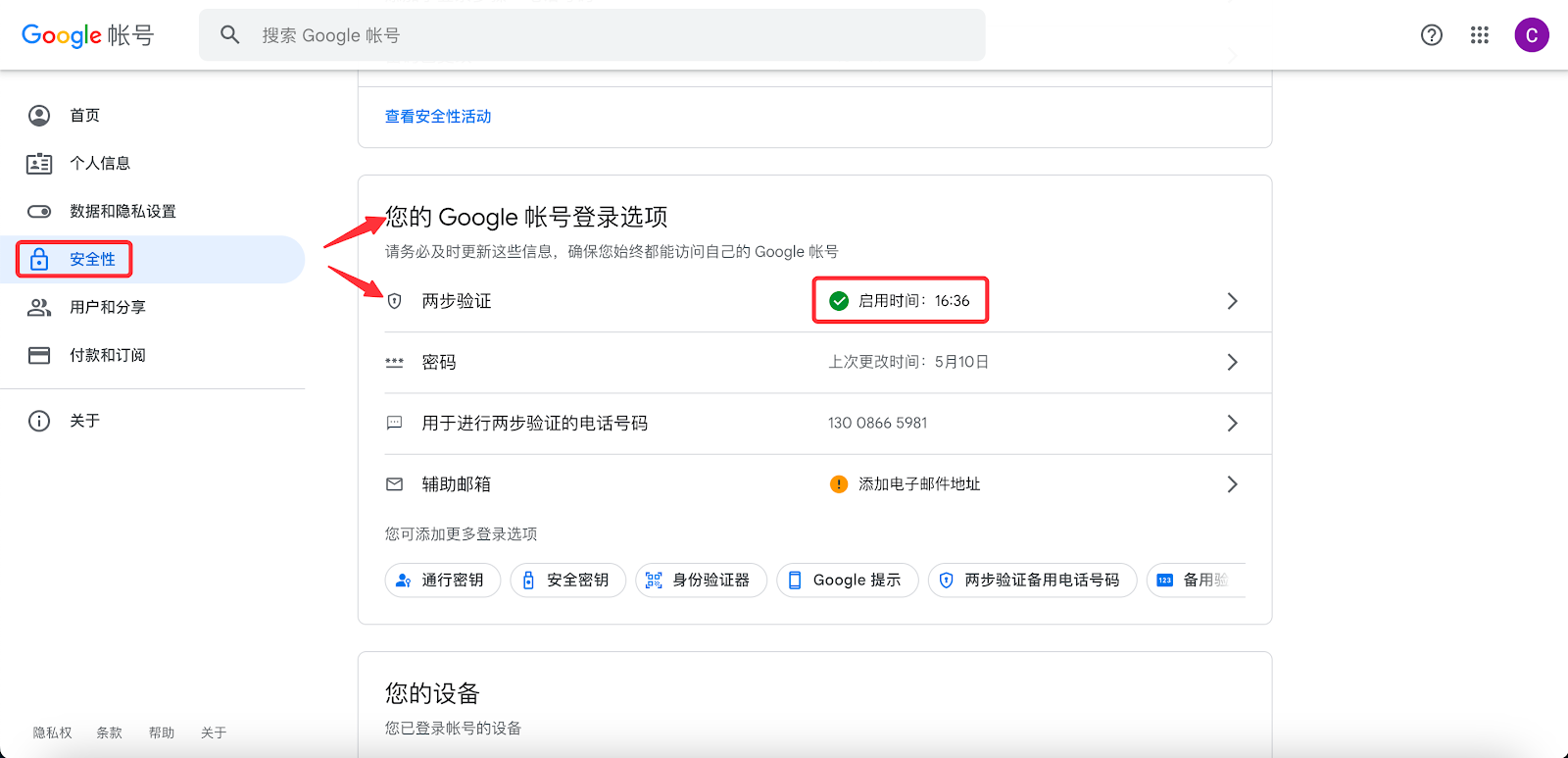This screenshot has height=758, width=1568.
Task: Expand the phone number row chevron
Action: pyautogui.click(x=1233, y=424)
